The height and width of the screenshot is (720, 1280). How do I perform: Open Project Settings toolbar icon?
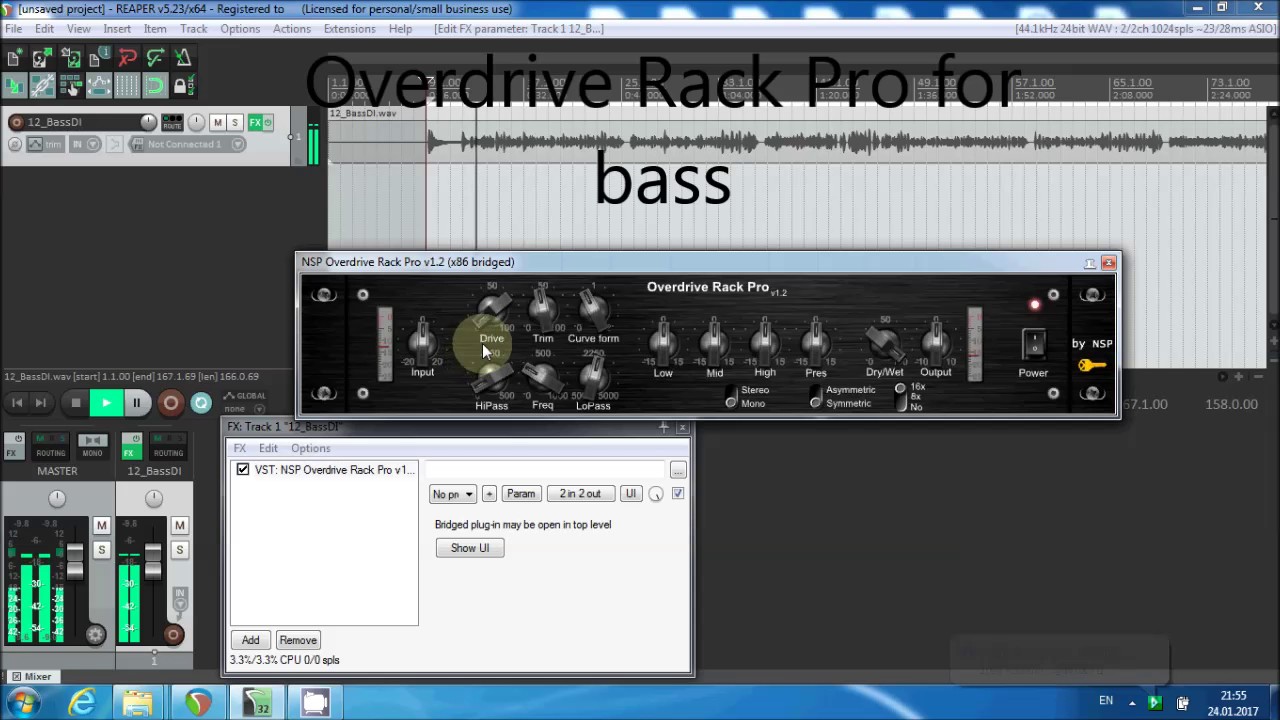99,59
